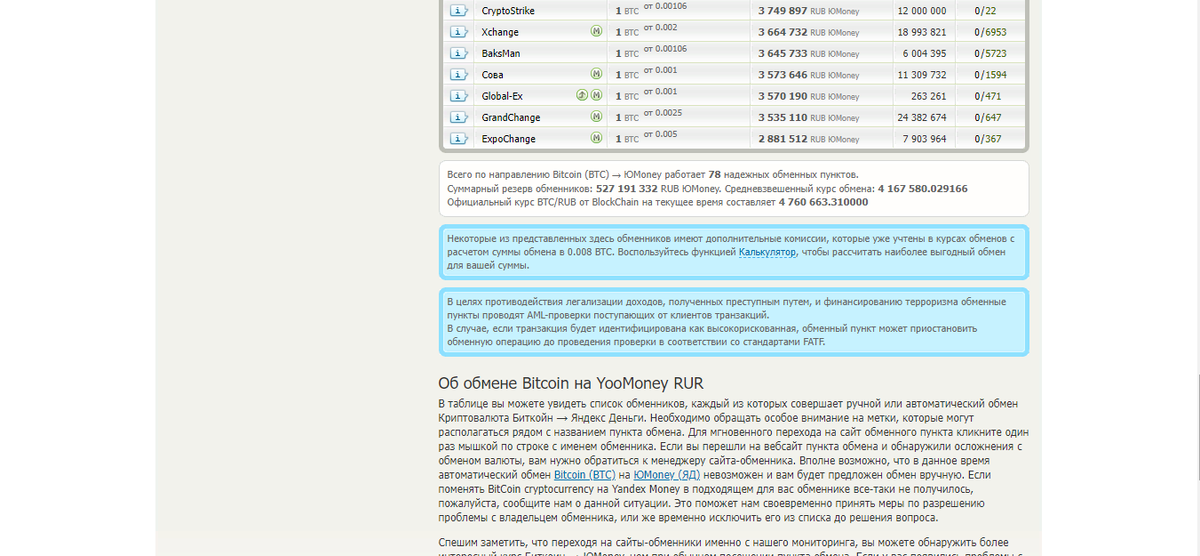Viewport: 1200px width, 556px height.
Task: Click Xchange reserve 18 993 821
Action: pos(922,32)
